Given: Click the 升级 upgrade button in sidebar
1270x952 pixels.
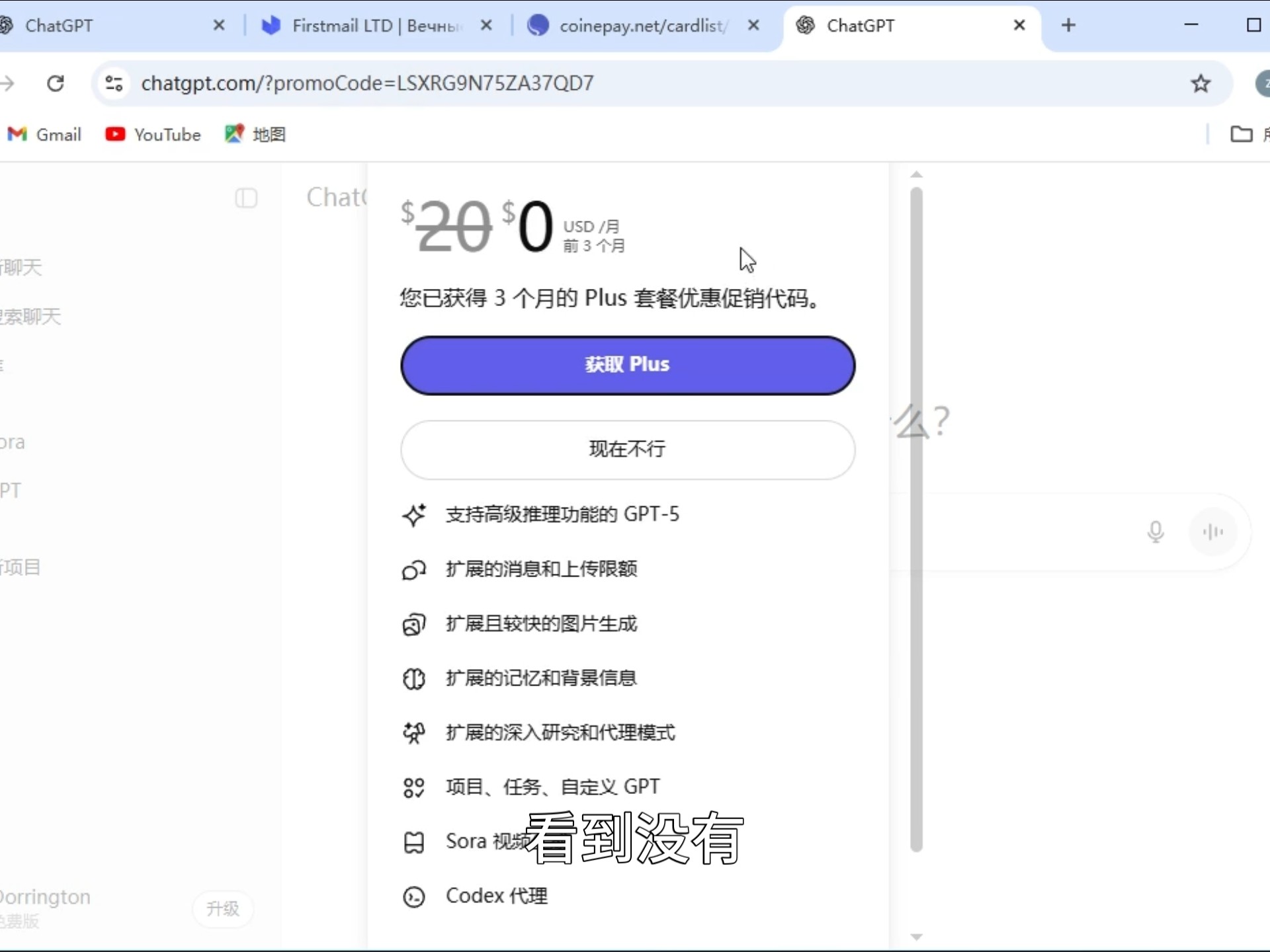Looking at the screenshot, I should (x=223, y=908).
